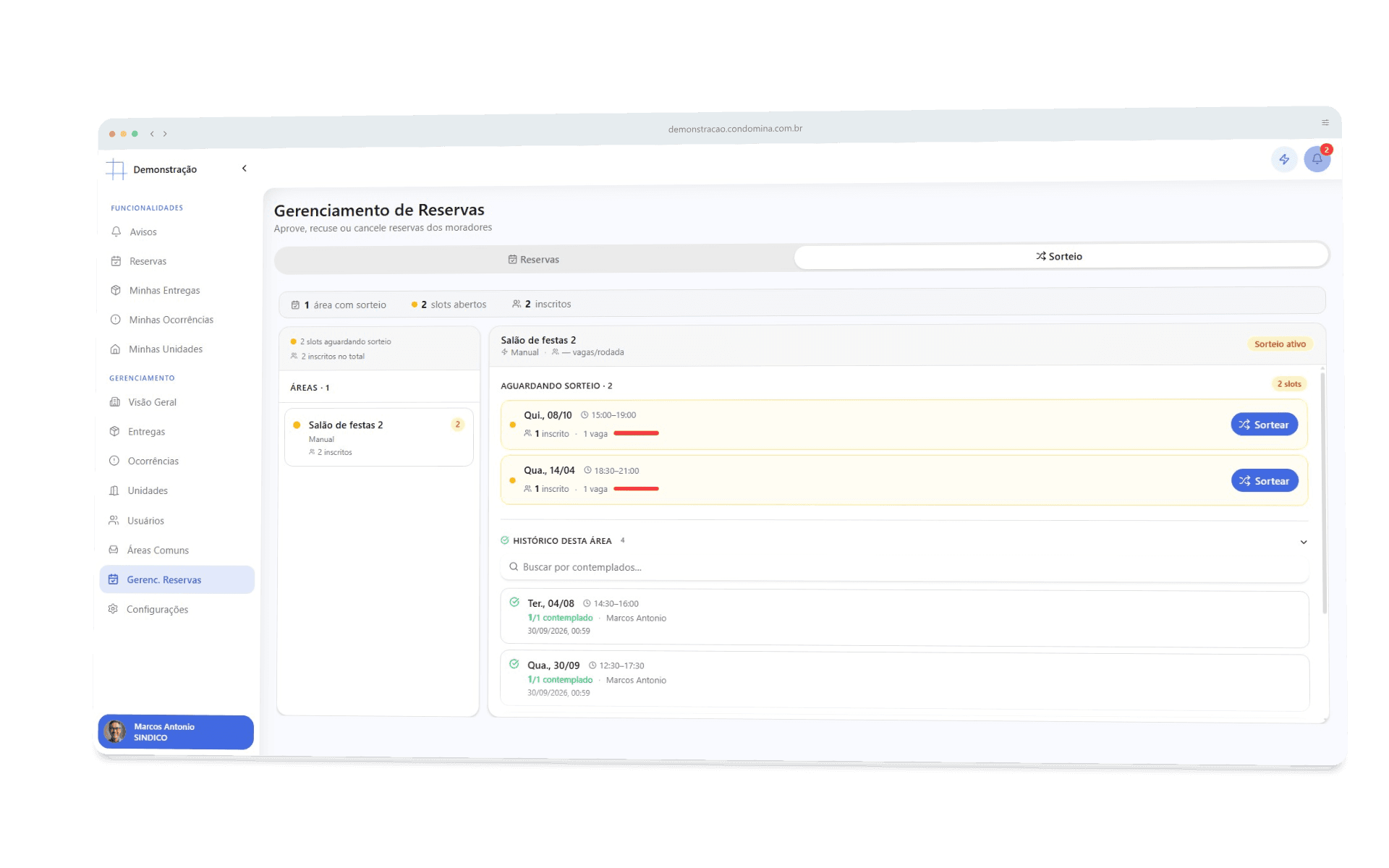Click the Demonstração logo icon

click(x=116, y=169)
